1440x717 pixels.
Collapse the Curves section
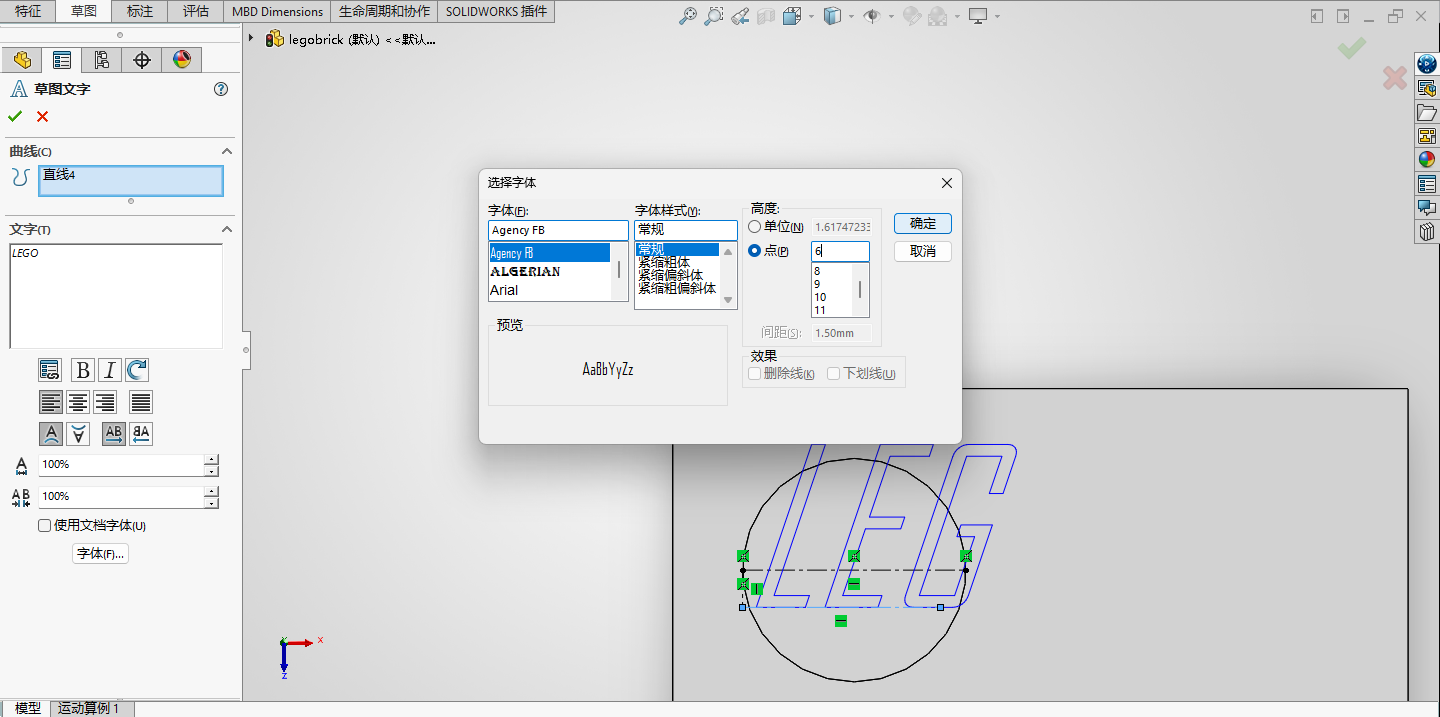tap(227, 151)
